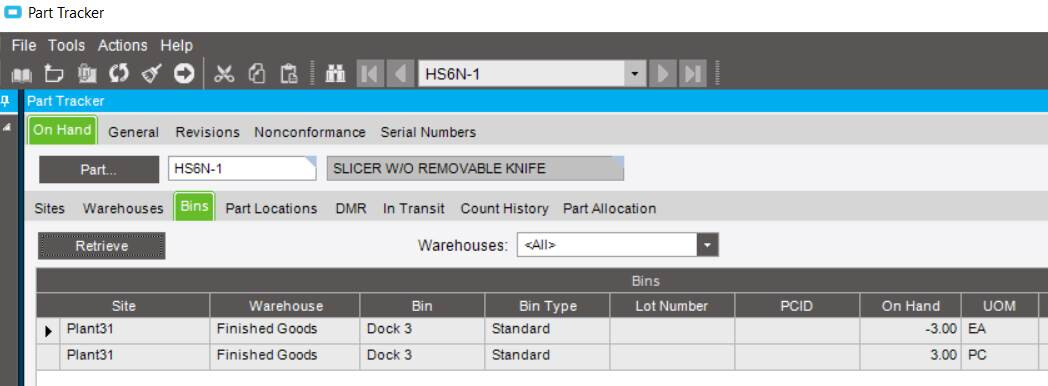Switch to the Part Locations tab
Viewport: 1048px width, 386px height.
pos(271,208)
